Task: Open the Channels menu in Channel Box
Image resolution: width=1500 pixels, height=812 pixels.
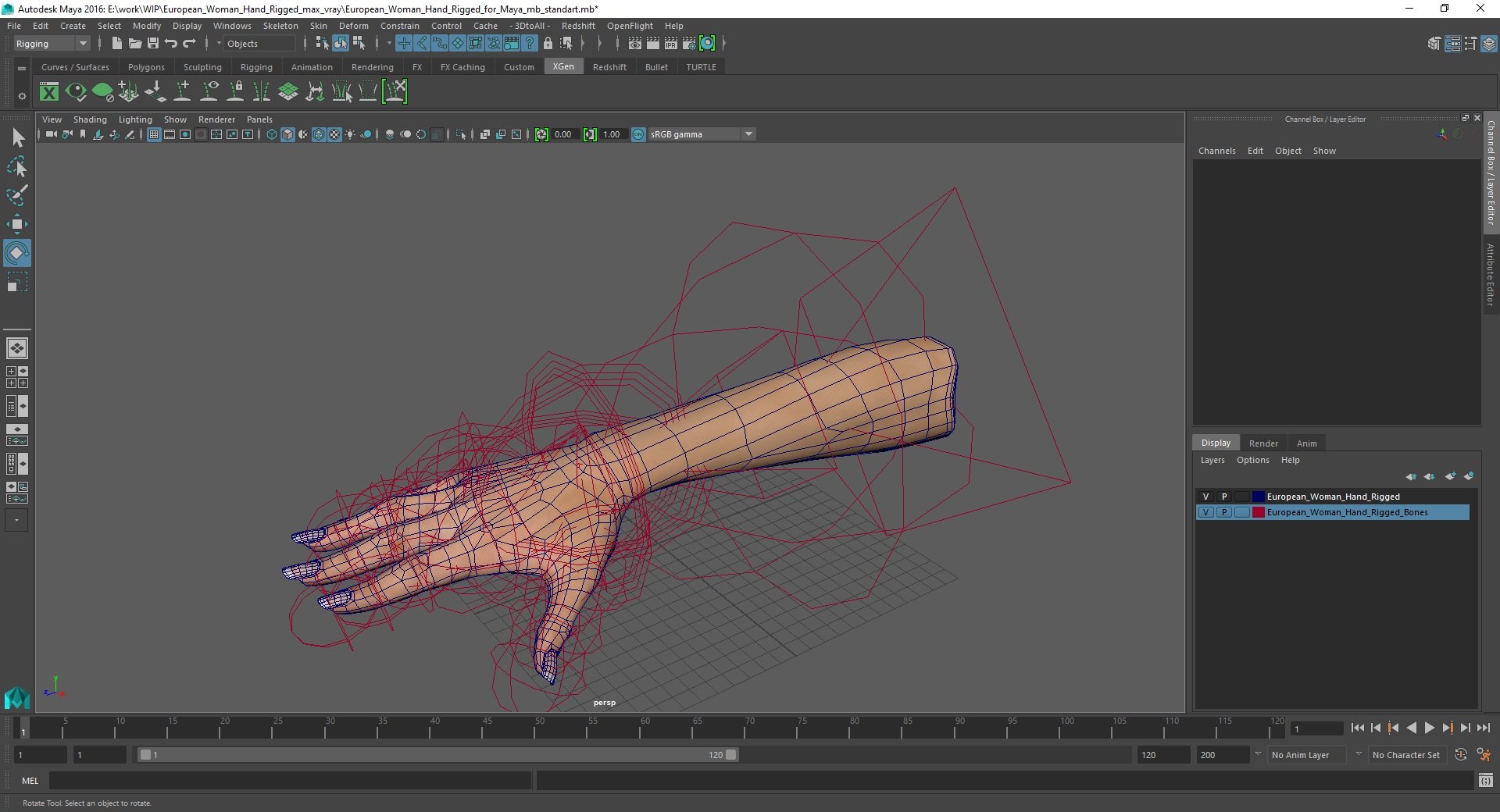Action: click(x=1216, y=151)
